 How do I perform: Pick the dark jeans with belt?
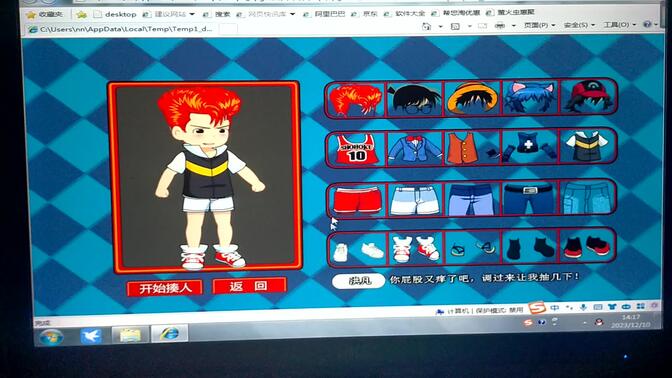530,198
